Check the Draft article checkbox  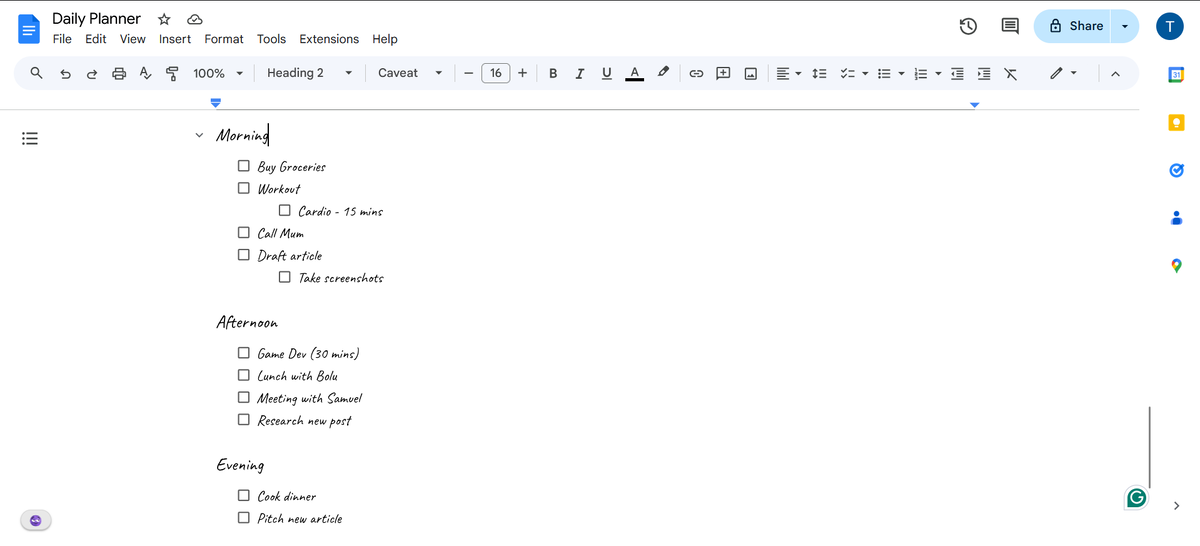tap(244, 254)
